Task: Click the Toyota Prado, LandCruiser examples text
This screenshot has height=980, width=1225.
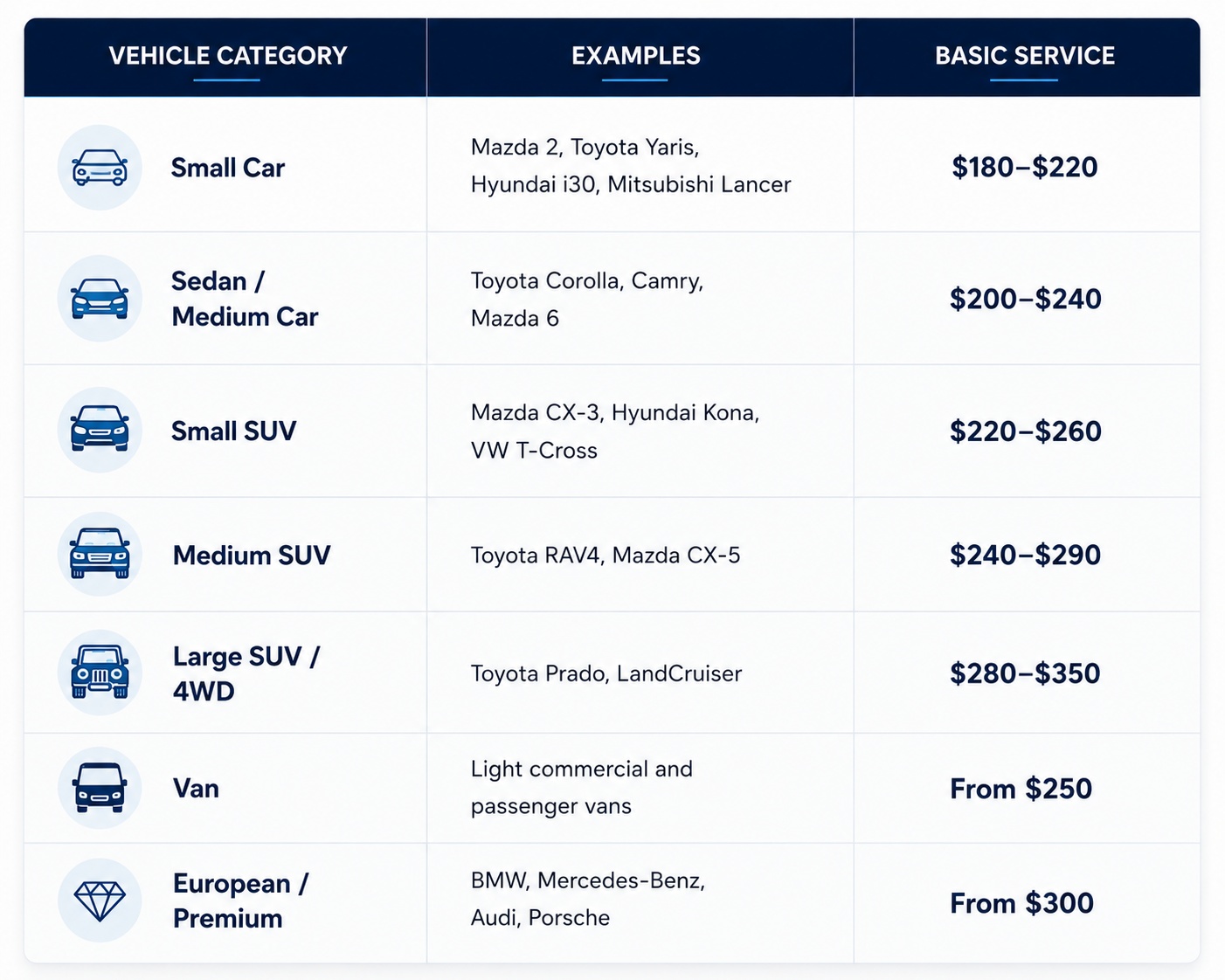Action: tap(606, 673)
